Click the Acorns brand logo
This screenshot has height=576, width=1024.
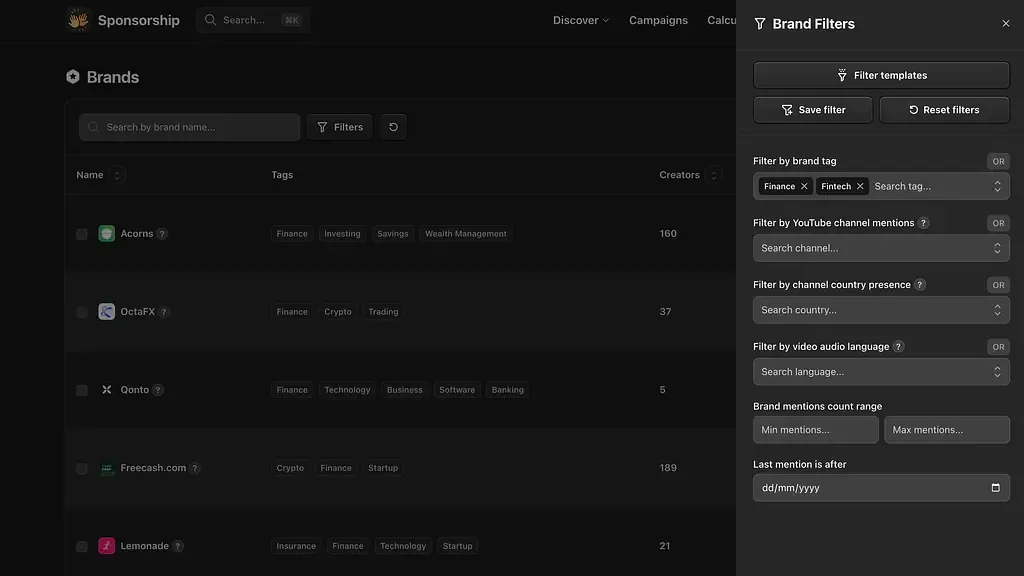coord(106,233)
